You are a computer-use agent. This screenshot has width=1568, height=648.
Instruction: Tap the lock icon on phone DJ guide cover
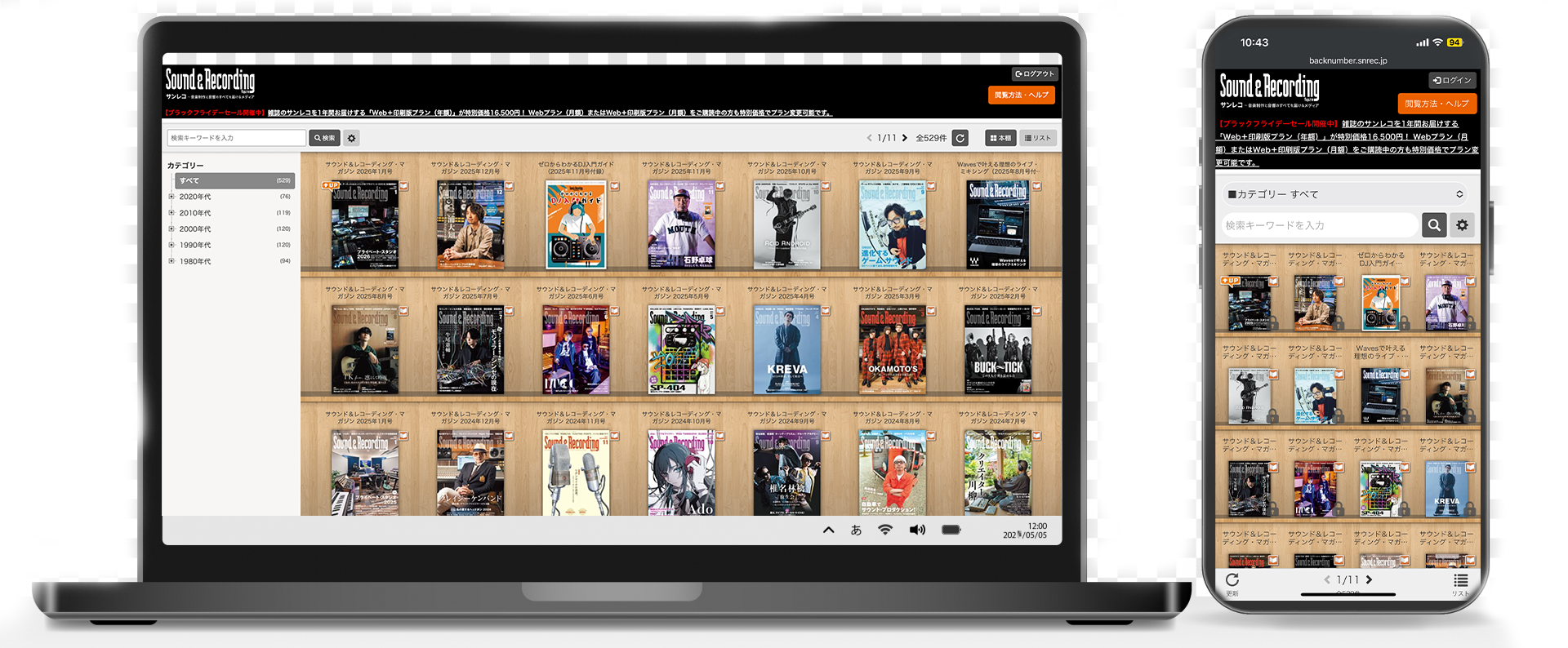pos(1404,323)
